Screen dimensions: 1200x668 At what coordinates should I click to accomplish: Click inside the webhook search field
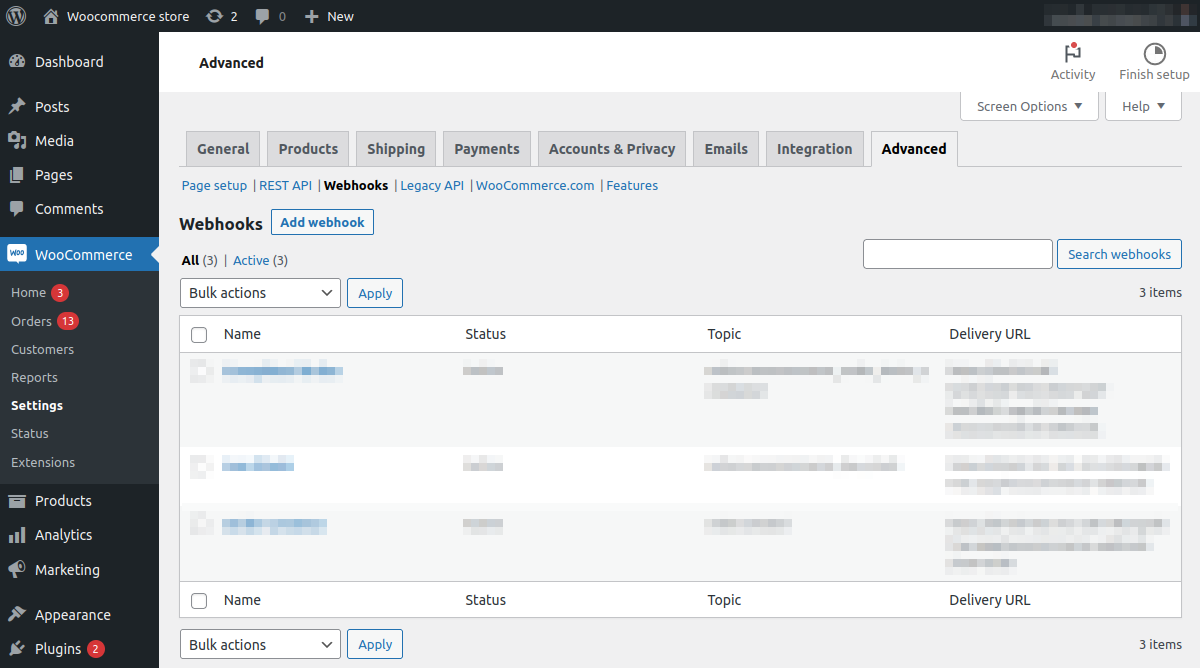[957, 253]
